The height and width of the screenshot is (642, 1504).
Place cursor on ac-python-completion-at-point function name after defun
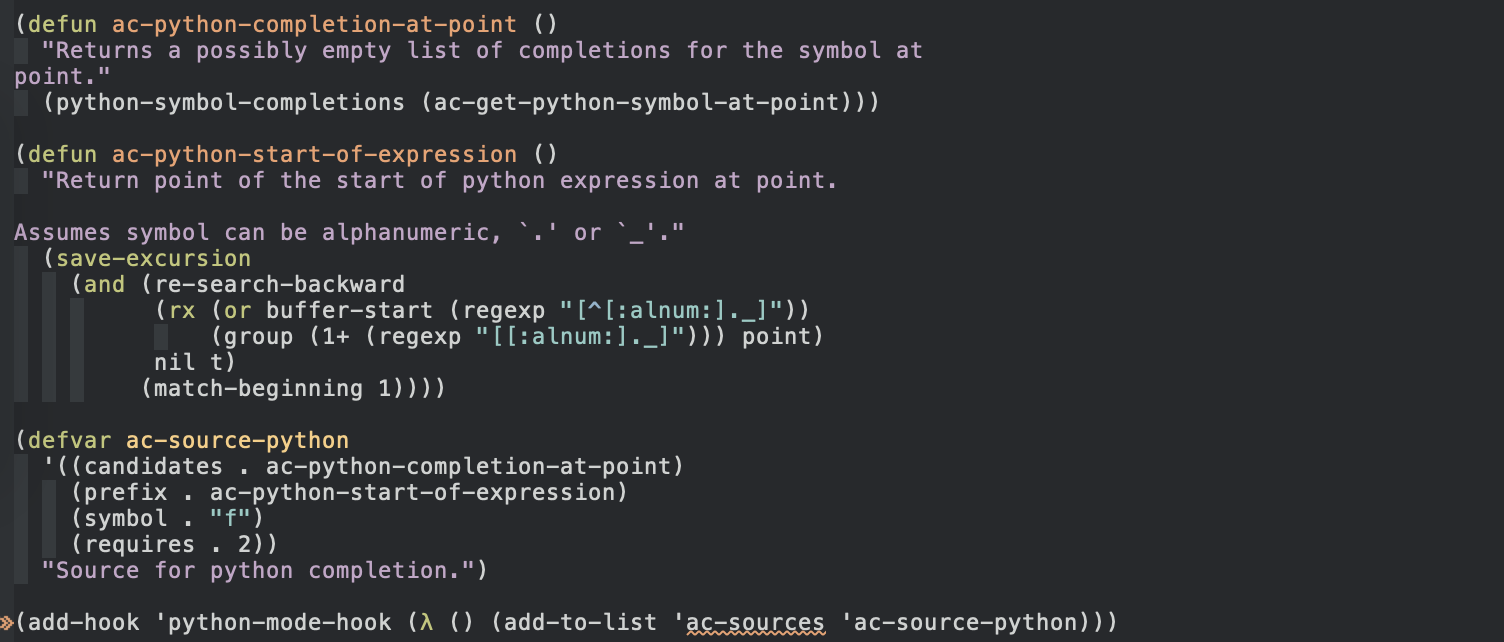(x=315, y=24)
